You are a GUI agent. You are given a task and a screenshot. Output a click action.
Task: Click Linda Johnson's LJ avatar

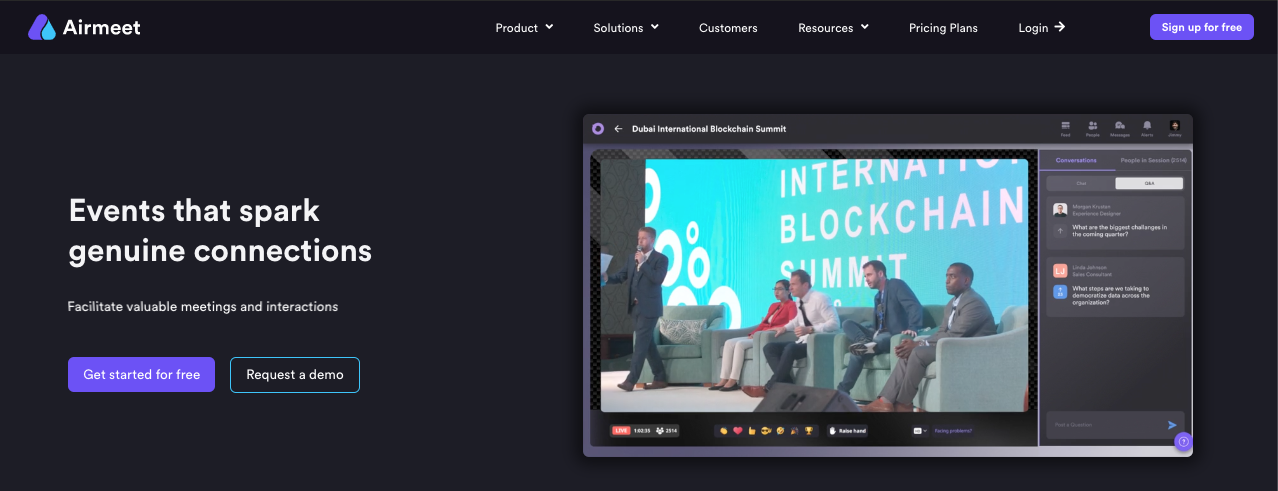tap(1060, 271)
